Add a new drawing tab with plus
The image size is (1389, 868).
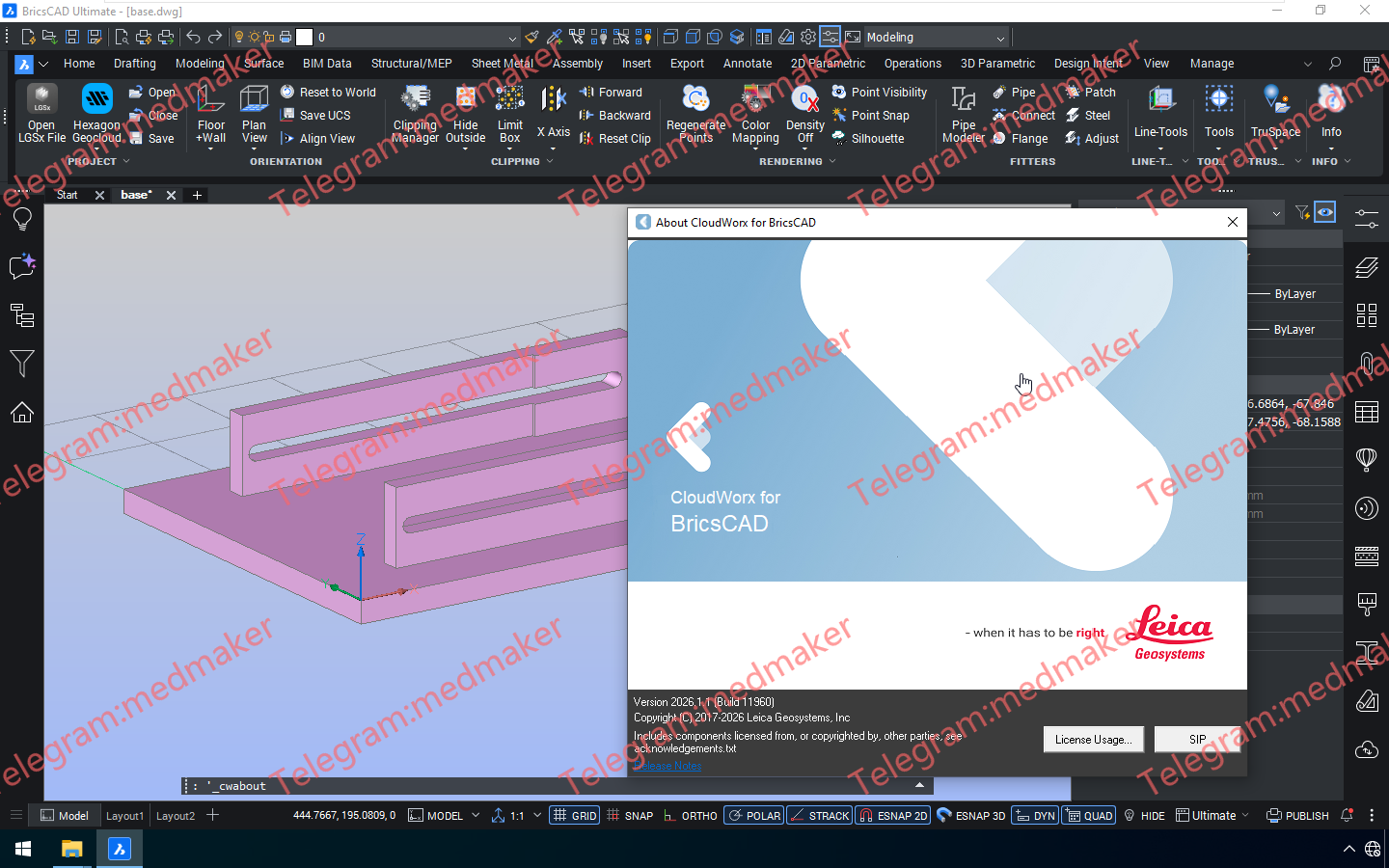197,195
